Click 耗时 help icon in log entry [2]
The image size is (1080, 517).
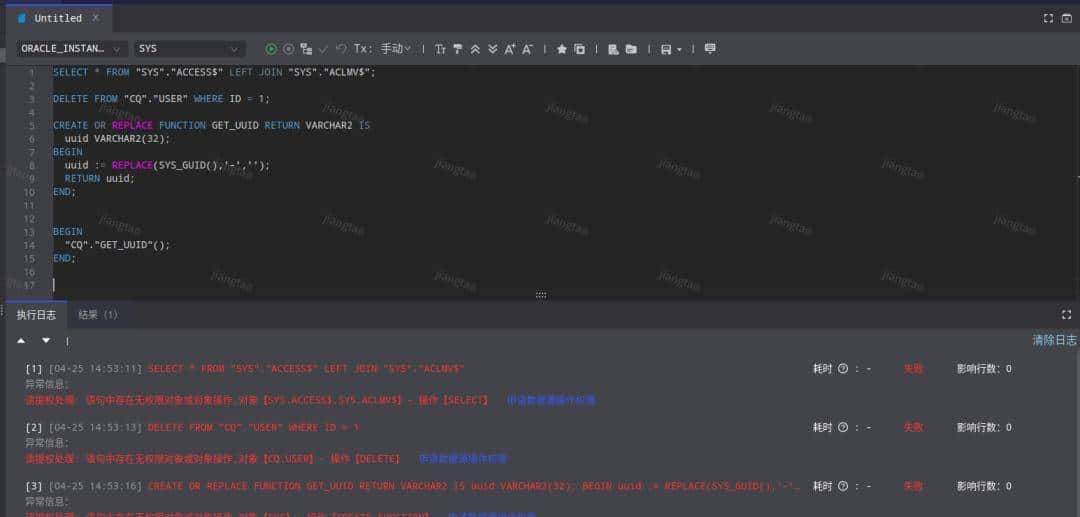842,428
